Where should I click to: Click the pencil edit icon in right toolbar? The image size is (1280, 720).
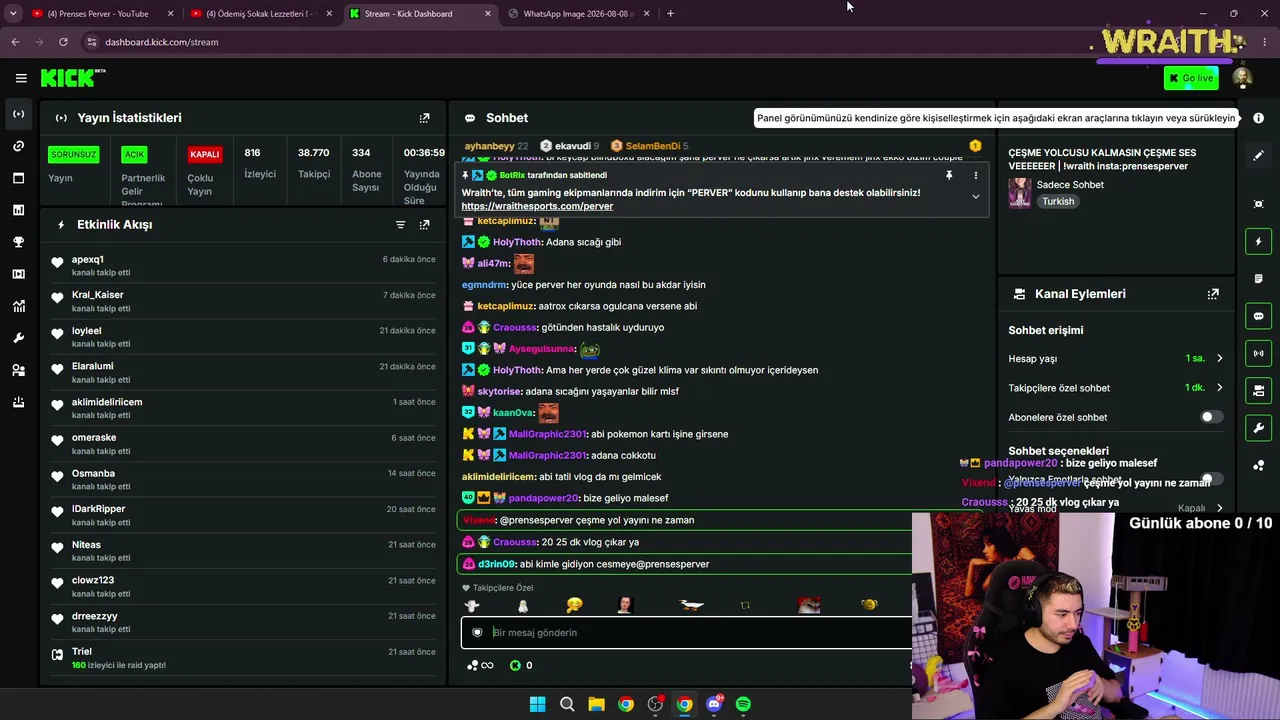1258,156
